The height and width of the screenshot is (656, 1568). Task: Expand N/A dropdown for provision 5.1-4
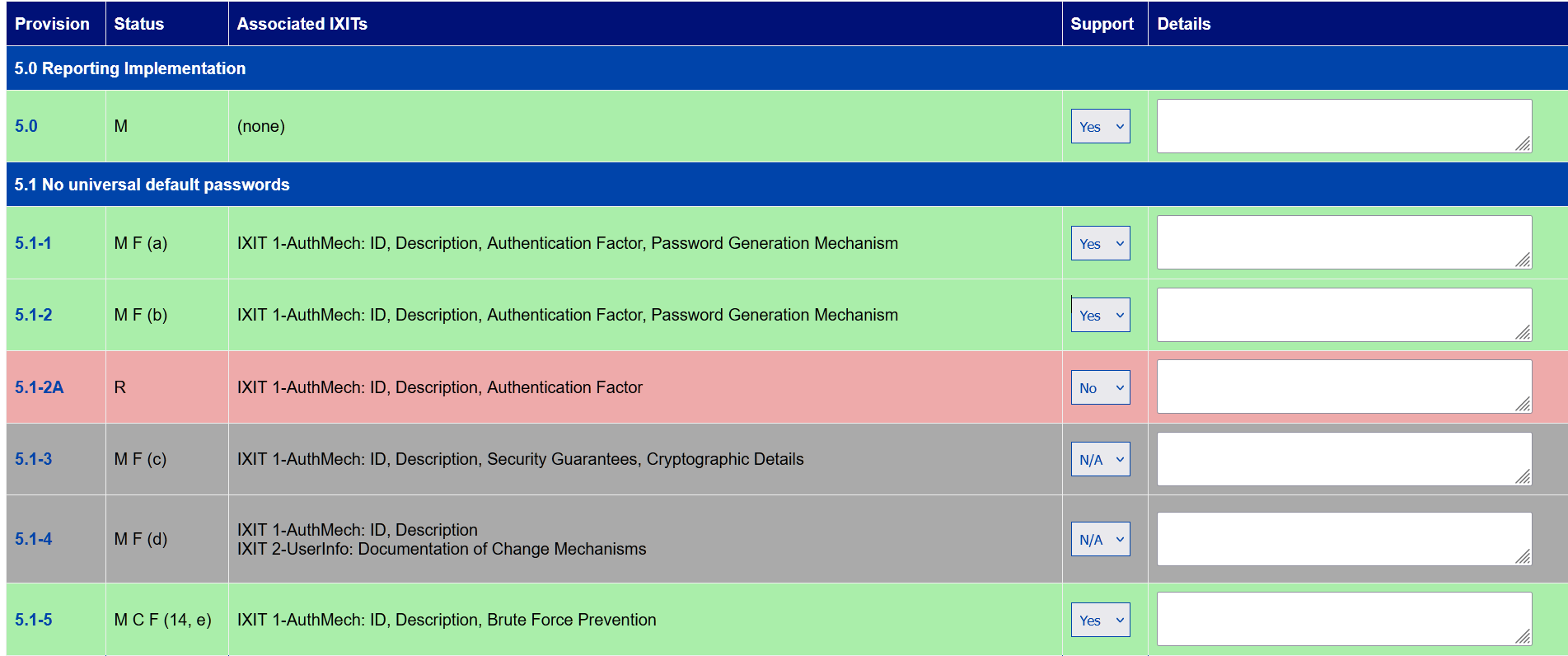coord(1100,539)
